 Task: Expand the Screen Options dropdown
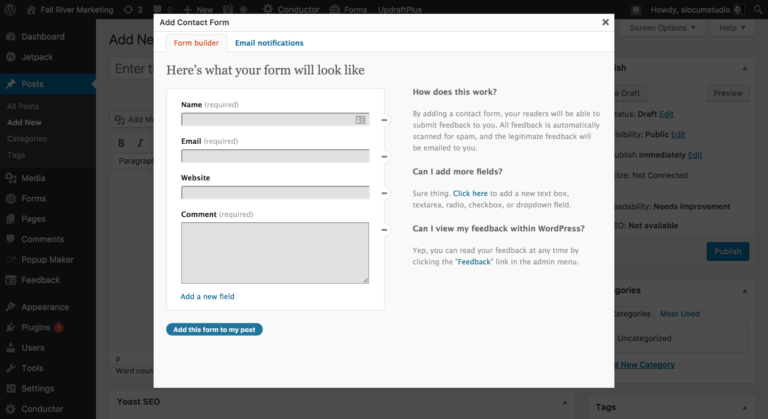[x=662, y=28]
